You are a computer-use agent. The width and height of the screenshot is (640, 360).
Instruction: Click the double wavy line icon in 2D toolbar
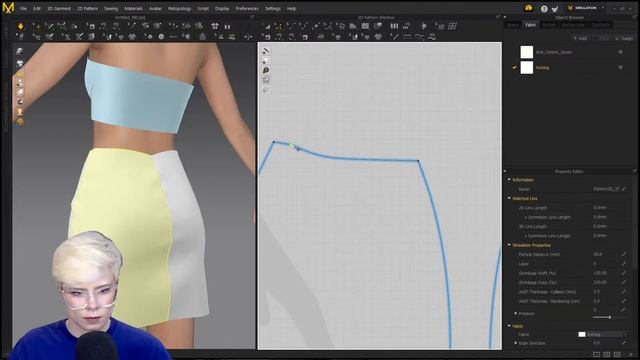432,37
